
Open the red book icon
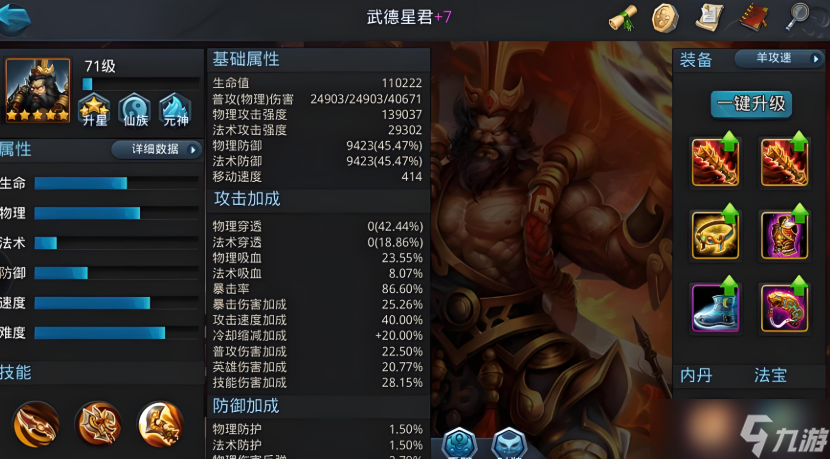click(x=754, y=19)
